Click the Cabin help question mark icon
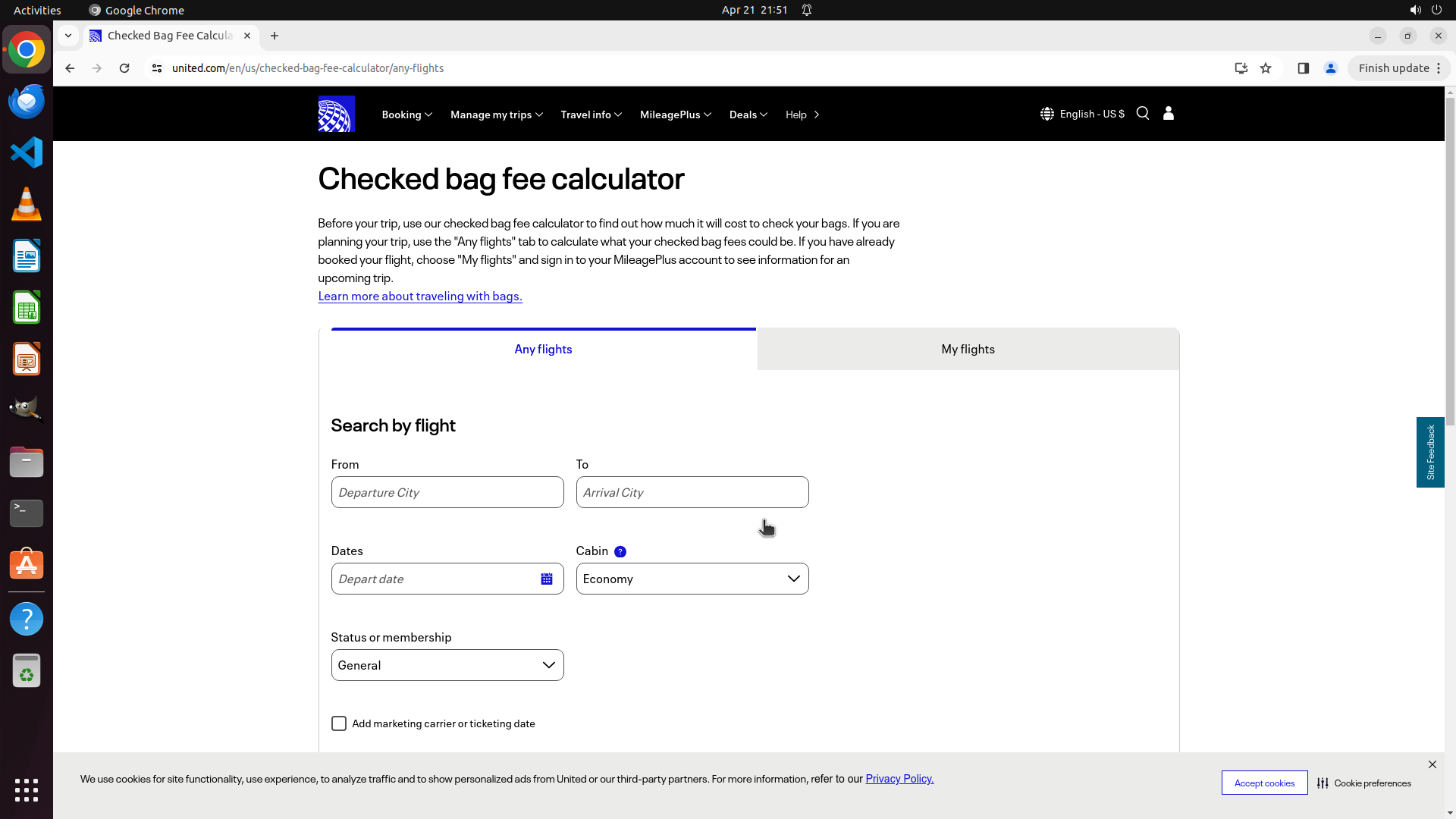 click(x=620, y=551)
